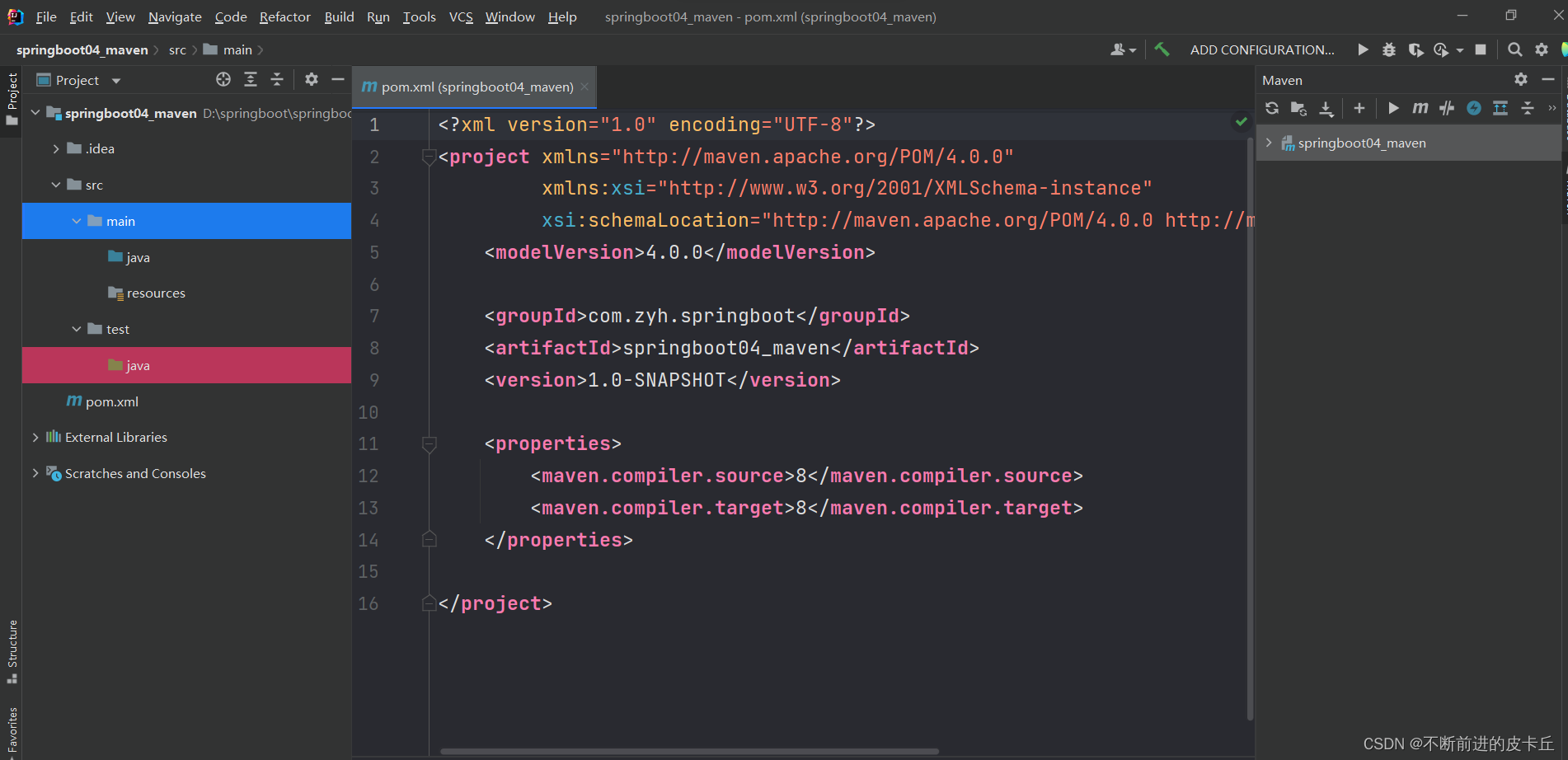Hide the Project tool window

(x=337, y=79)
